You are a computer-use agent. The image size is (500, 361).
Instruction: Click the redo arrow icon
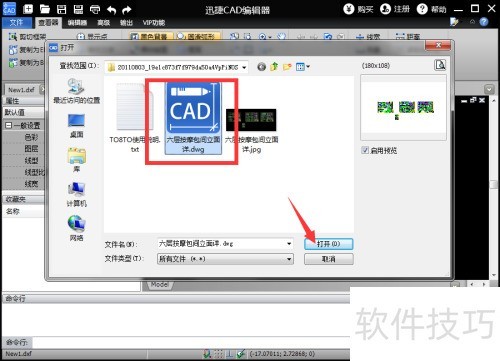tap(127, 10)
